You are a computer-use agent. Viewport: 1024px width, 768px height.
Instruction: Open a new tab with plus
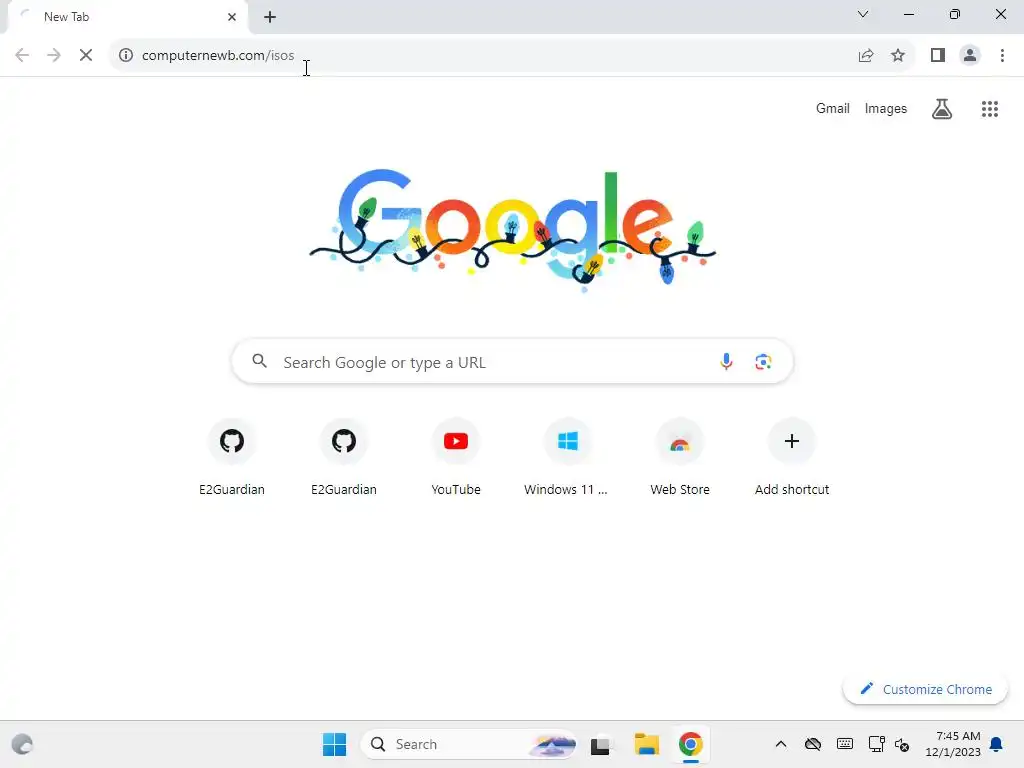(x=270, y=17)
